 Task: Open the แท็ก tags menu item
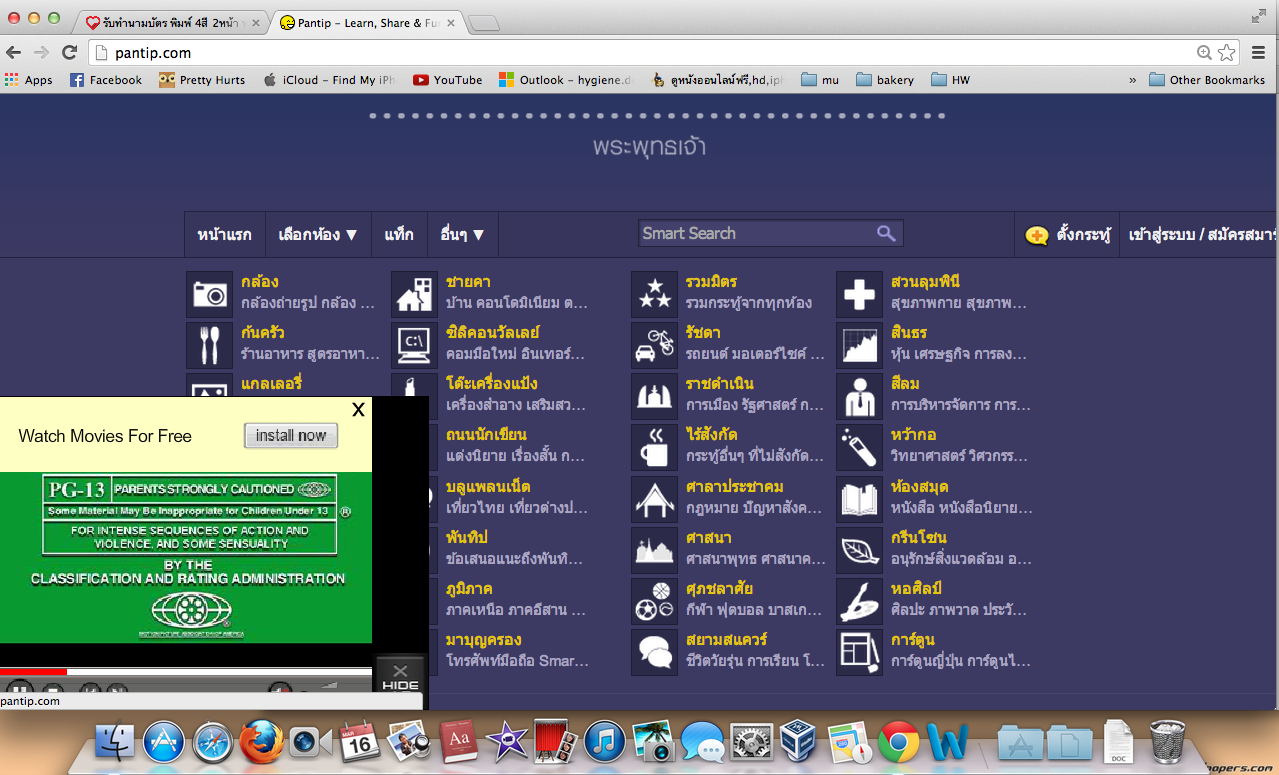399,235
